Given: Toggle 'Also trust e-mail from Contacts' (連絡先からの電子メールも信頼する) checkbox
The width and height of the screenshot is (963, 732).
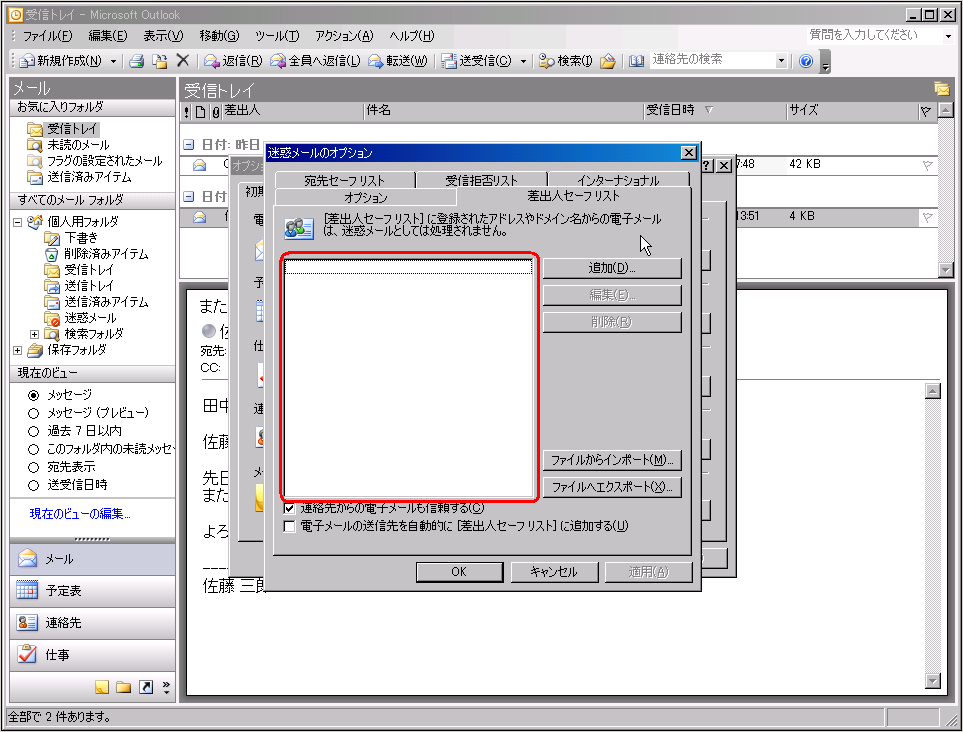Looking at the screenshot, I should click(x=289, y=508).
